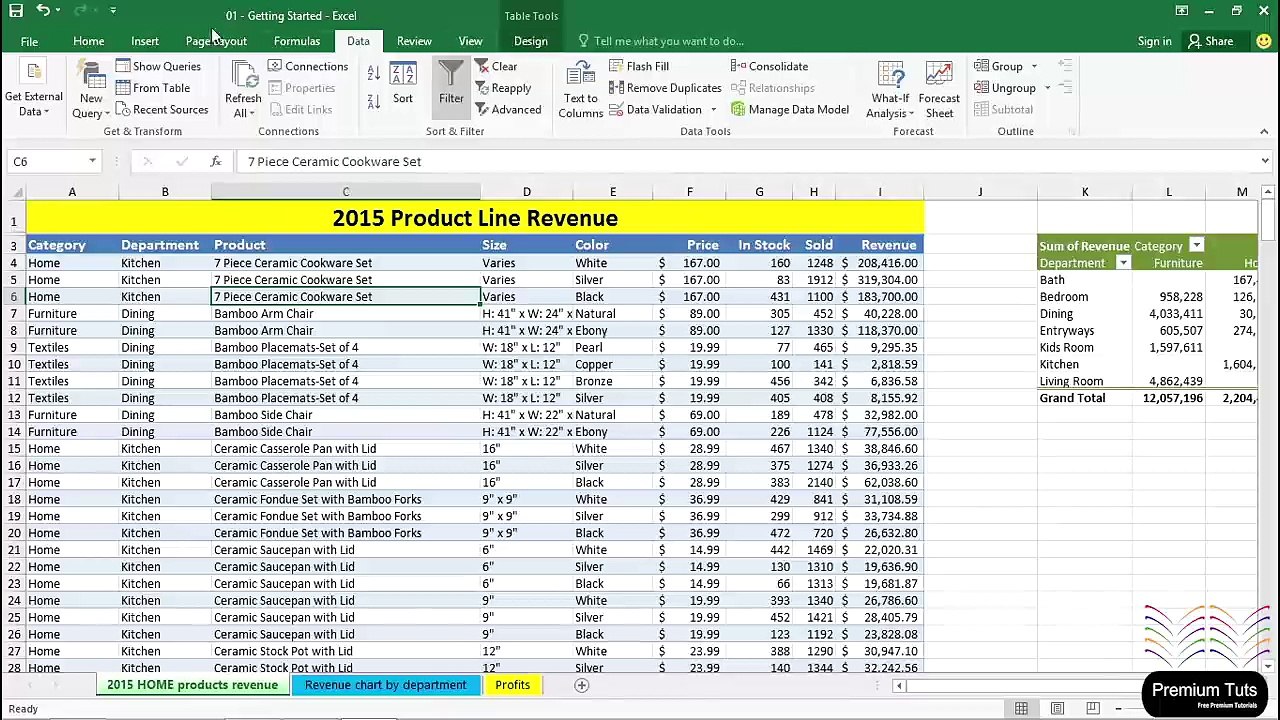
Task: Open Advanced filter options
Action: point(508,110)
